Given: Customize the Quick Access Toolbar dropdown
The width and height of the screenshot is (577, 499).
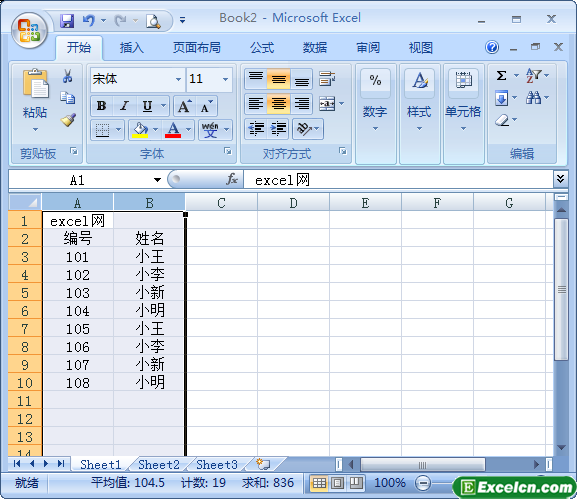Looking at the screenshot, I should click(x=183, y=21).
